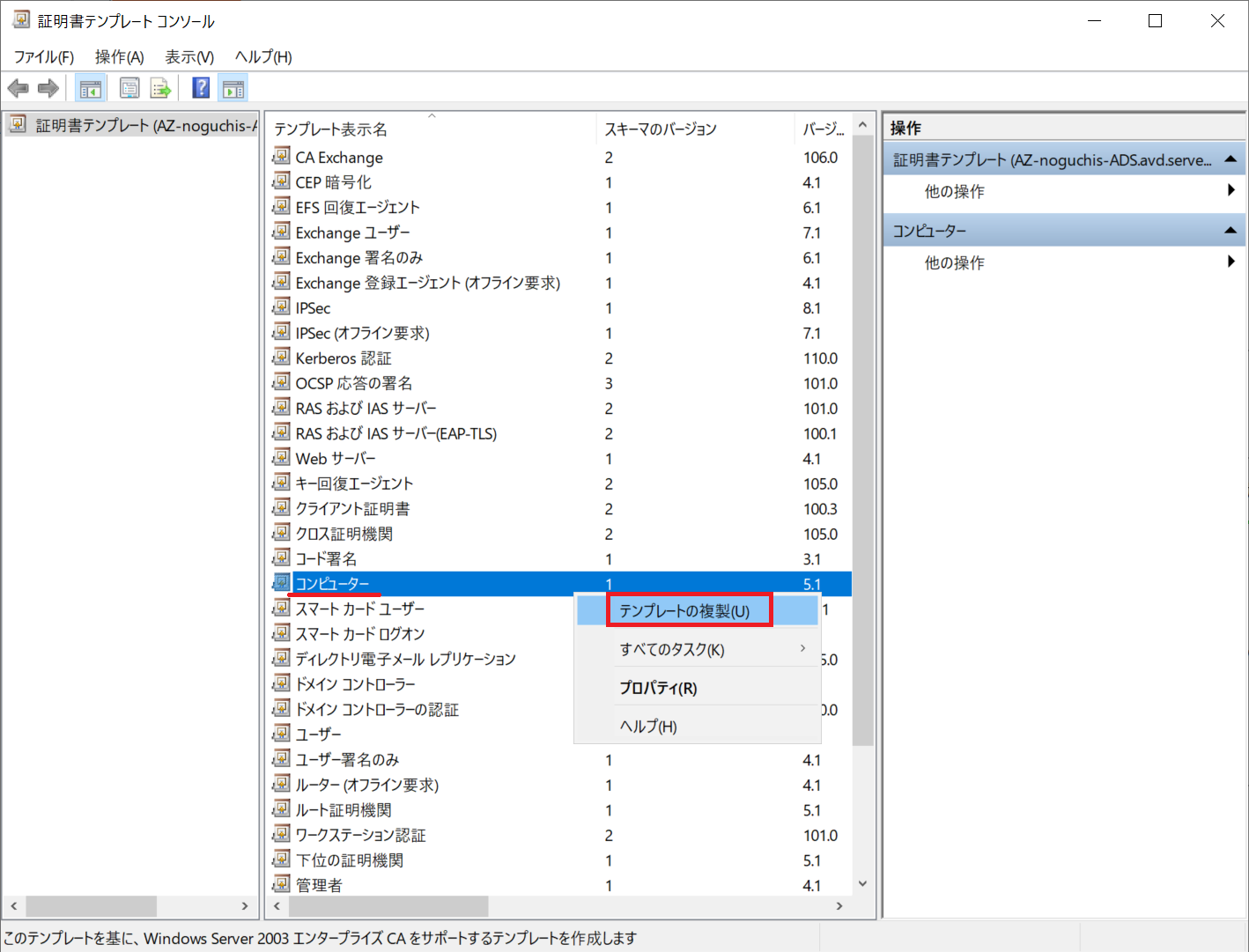The height and width of the screenshot is (952, 1249).
Task: Click the Properties toolbar icon
Action: [129, 88]
